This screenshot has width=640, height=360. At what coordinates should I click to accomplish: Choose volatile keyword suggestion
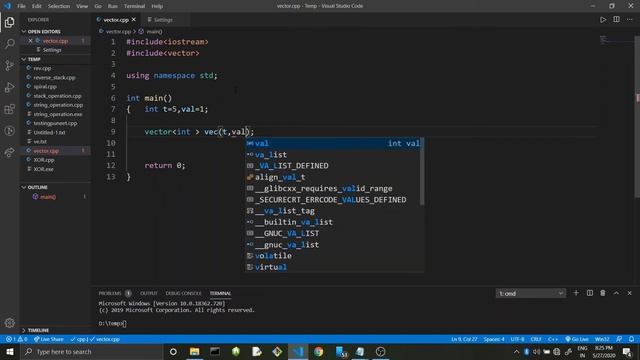pos(333,256)
